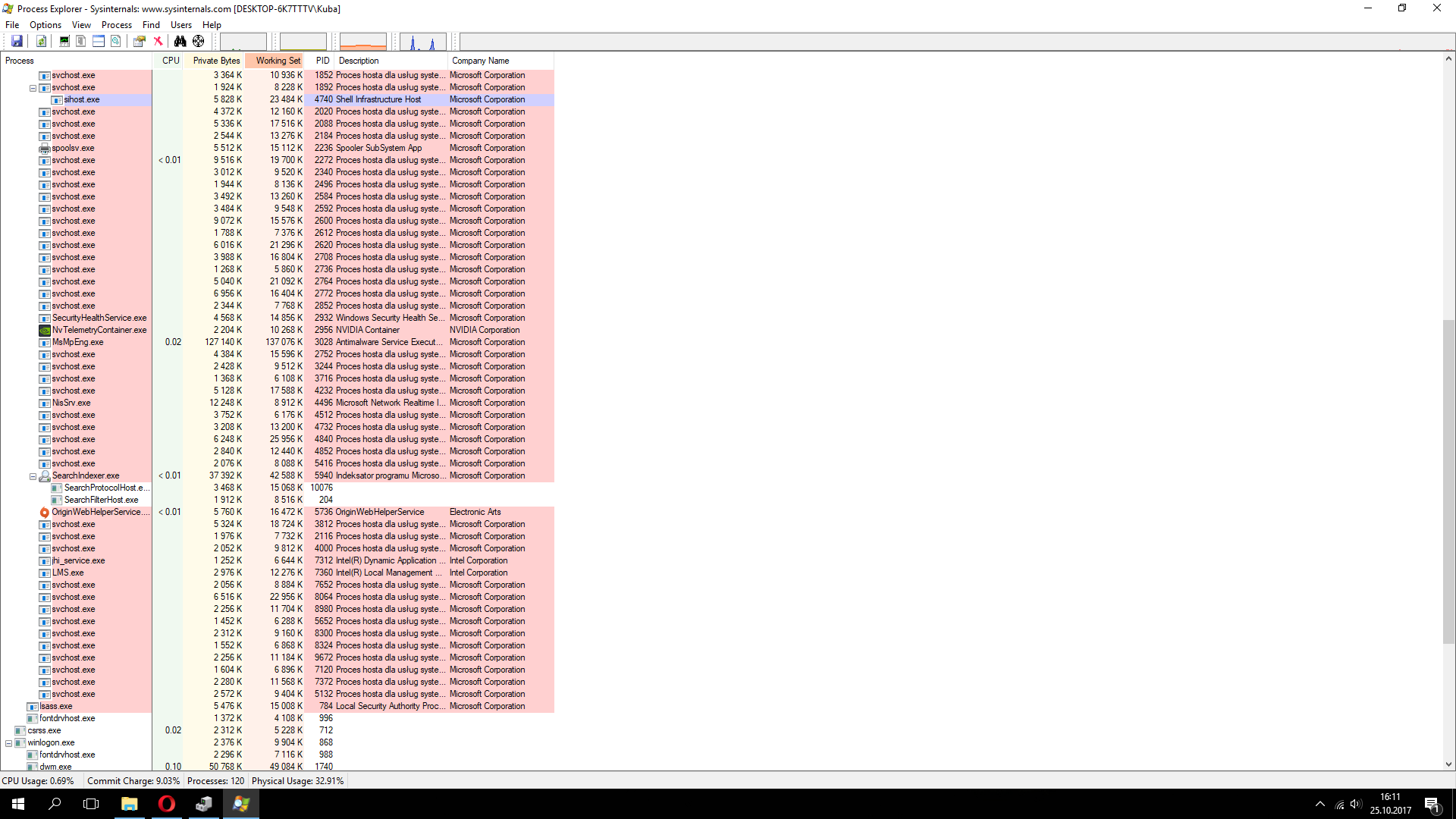
Task: Click the Origin icon beside OriginWebHelperService
Action: click(45, 512)
